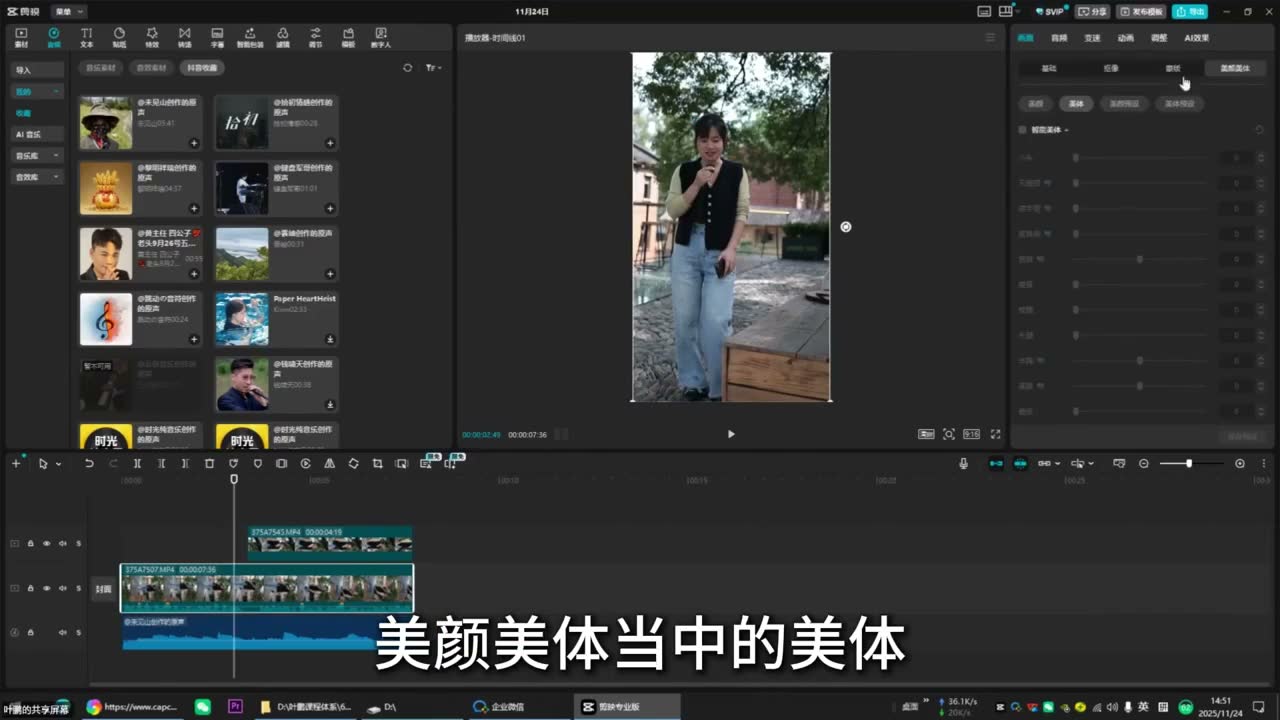
Task: Open the player hamburger menu
Action: point(990,38)
